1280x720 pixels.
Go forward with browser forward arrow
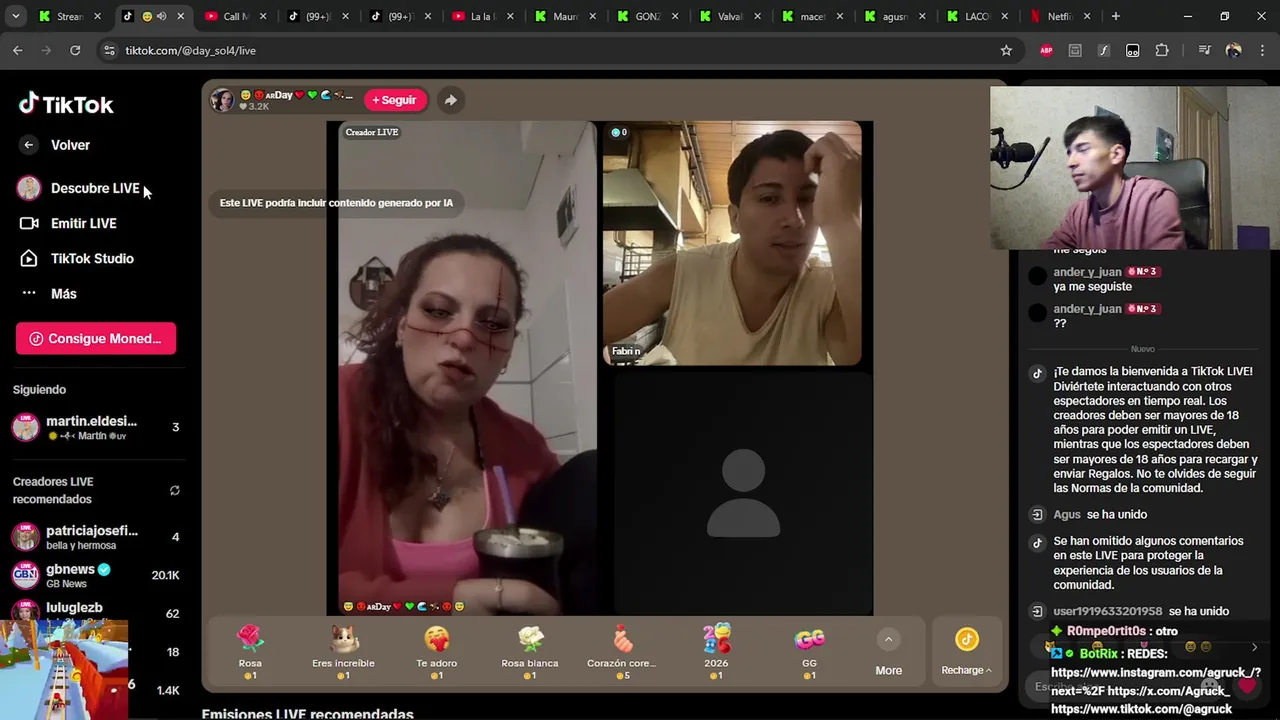click(x=46, y=50)
